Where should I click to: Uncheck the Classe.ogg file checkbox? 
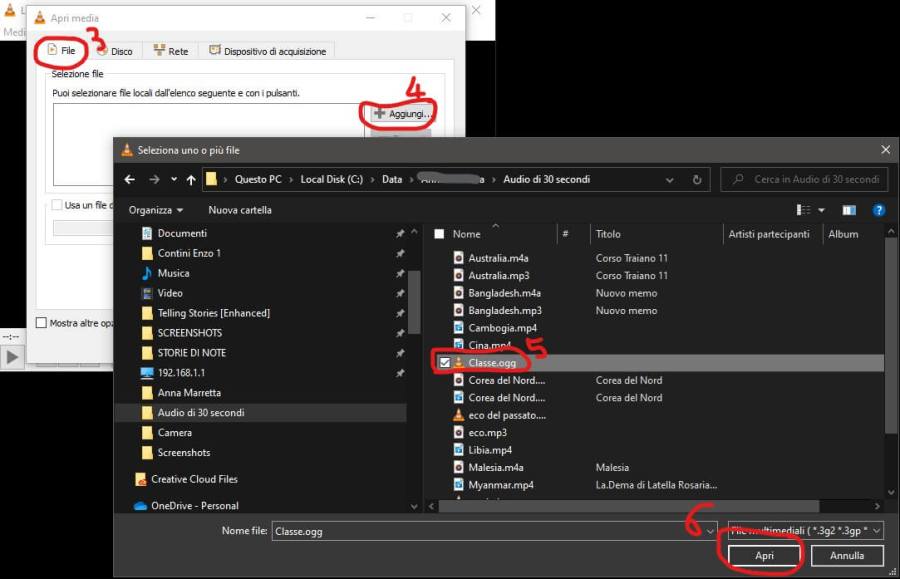444,363
